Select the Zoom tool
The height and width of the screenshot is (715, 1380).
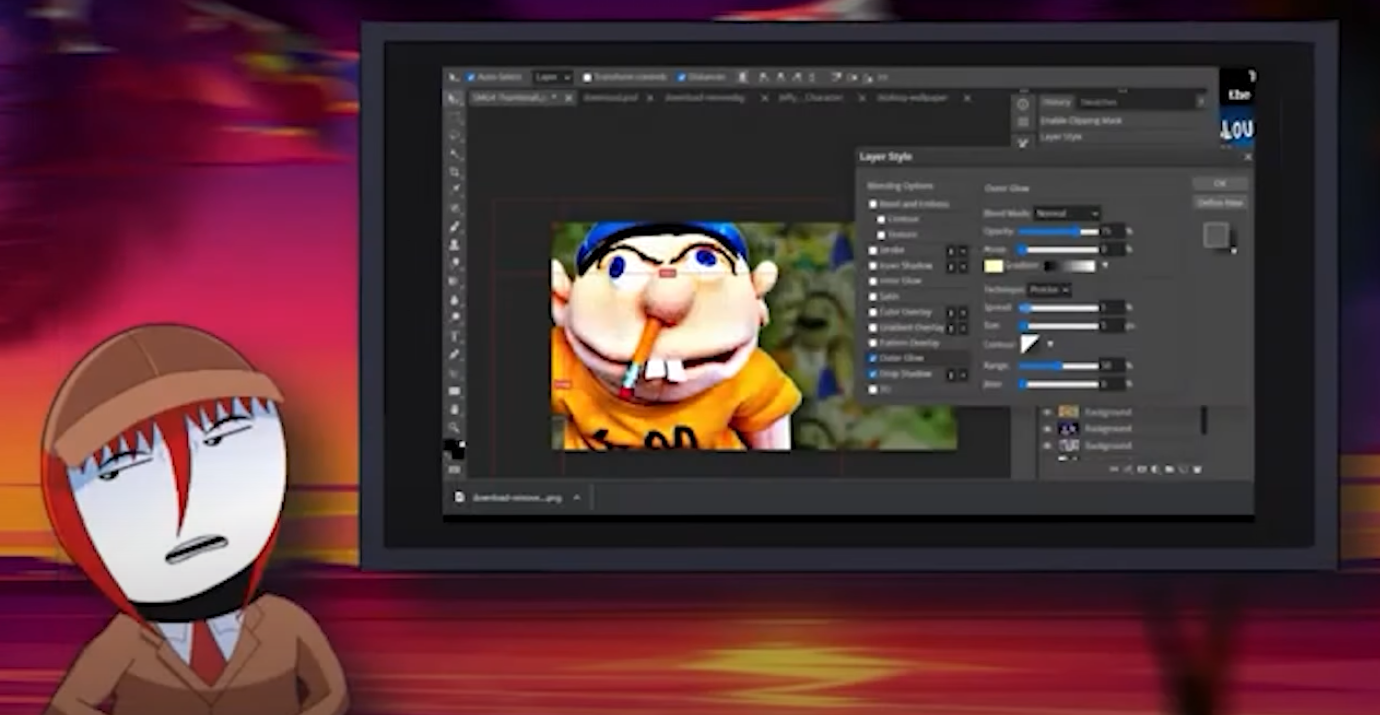[x=454, y=427]
